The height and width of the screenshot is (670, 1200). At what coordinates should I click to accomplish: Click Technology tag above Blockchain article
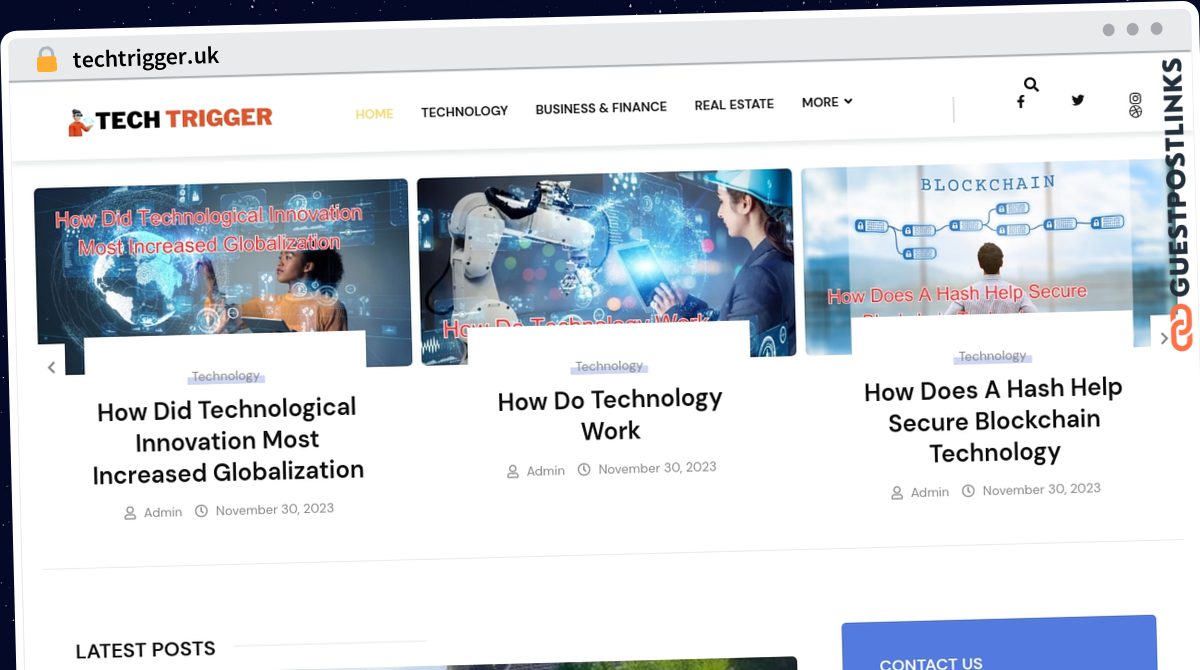(992, 356)
